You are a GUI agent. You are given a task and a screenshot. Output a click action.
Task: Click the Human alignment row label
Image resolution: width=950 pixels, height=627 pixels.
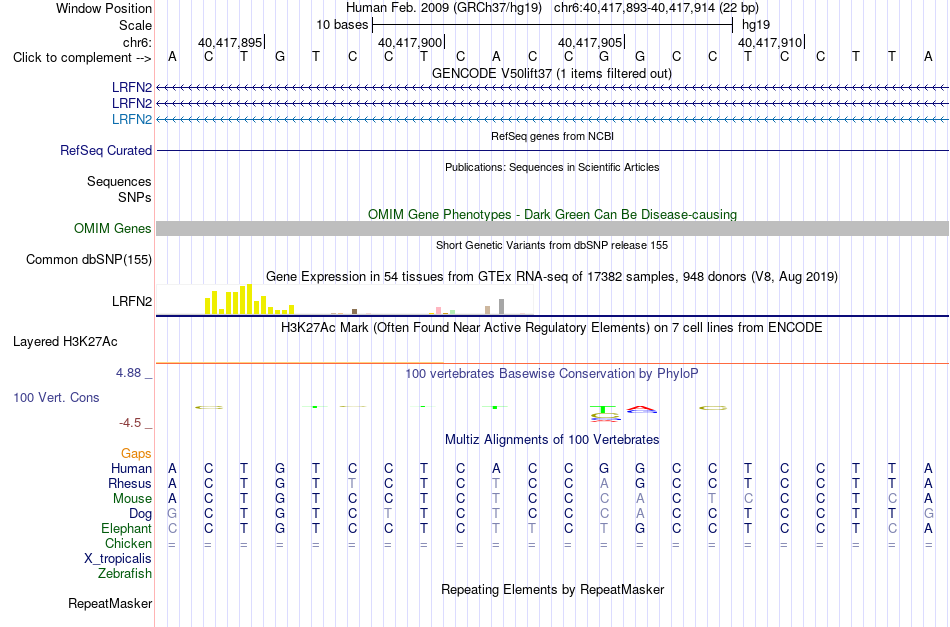tap(131, 468)
